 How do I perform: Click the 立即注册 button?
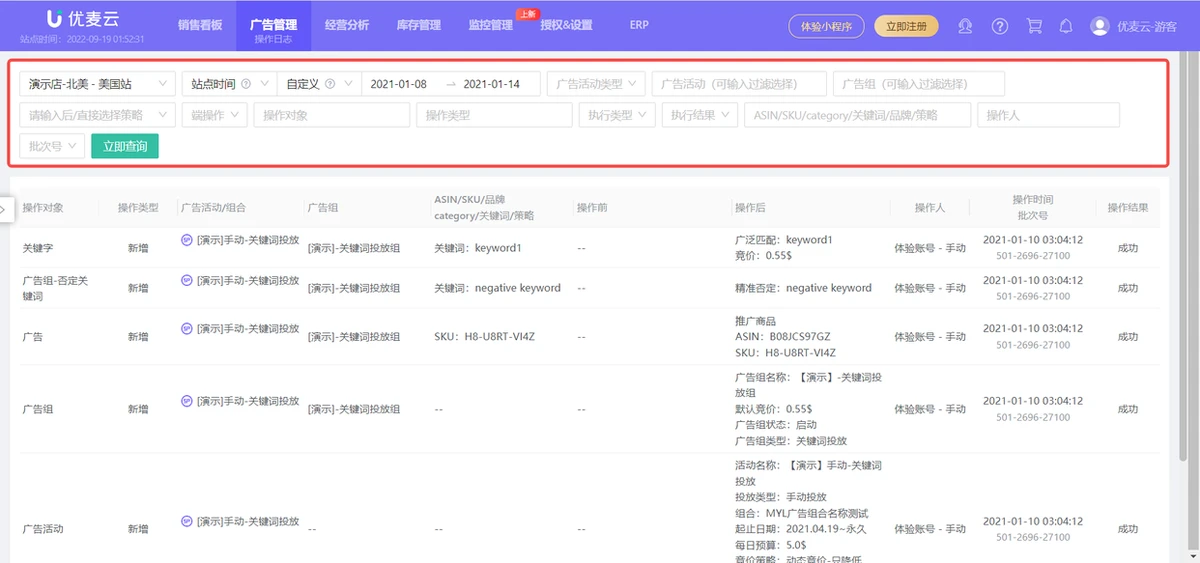point(906,26)
